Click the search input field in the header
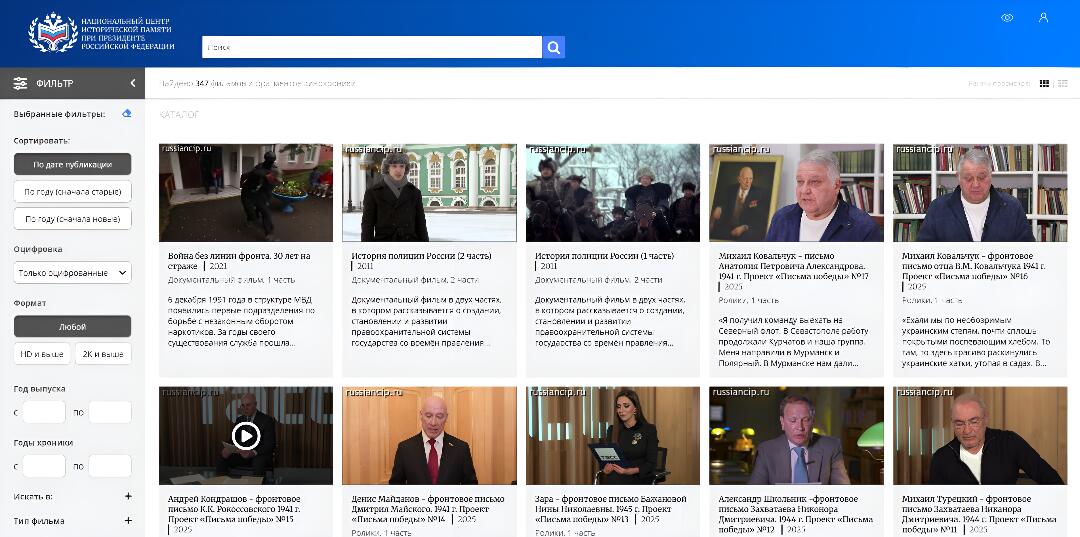This screenshot has width=1080, height=537. point(371,47)
